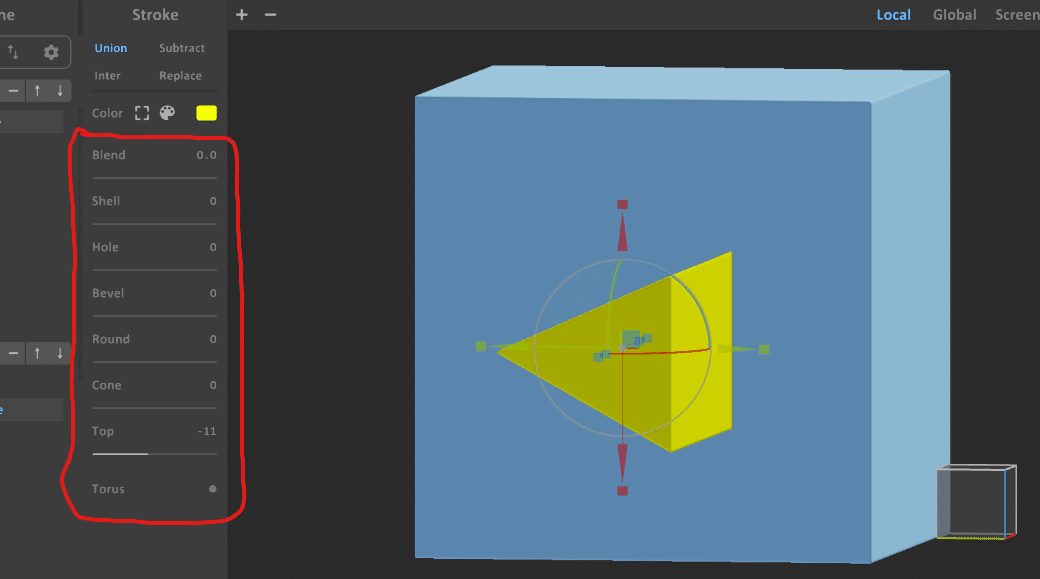Switch to Global transform mode

954,15
